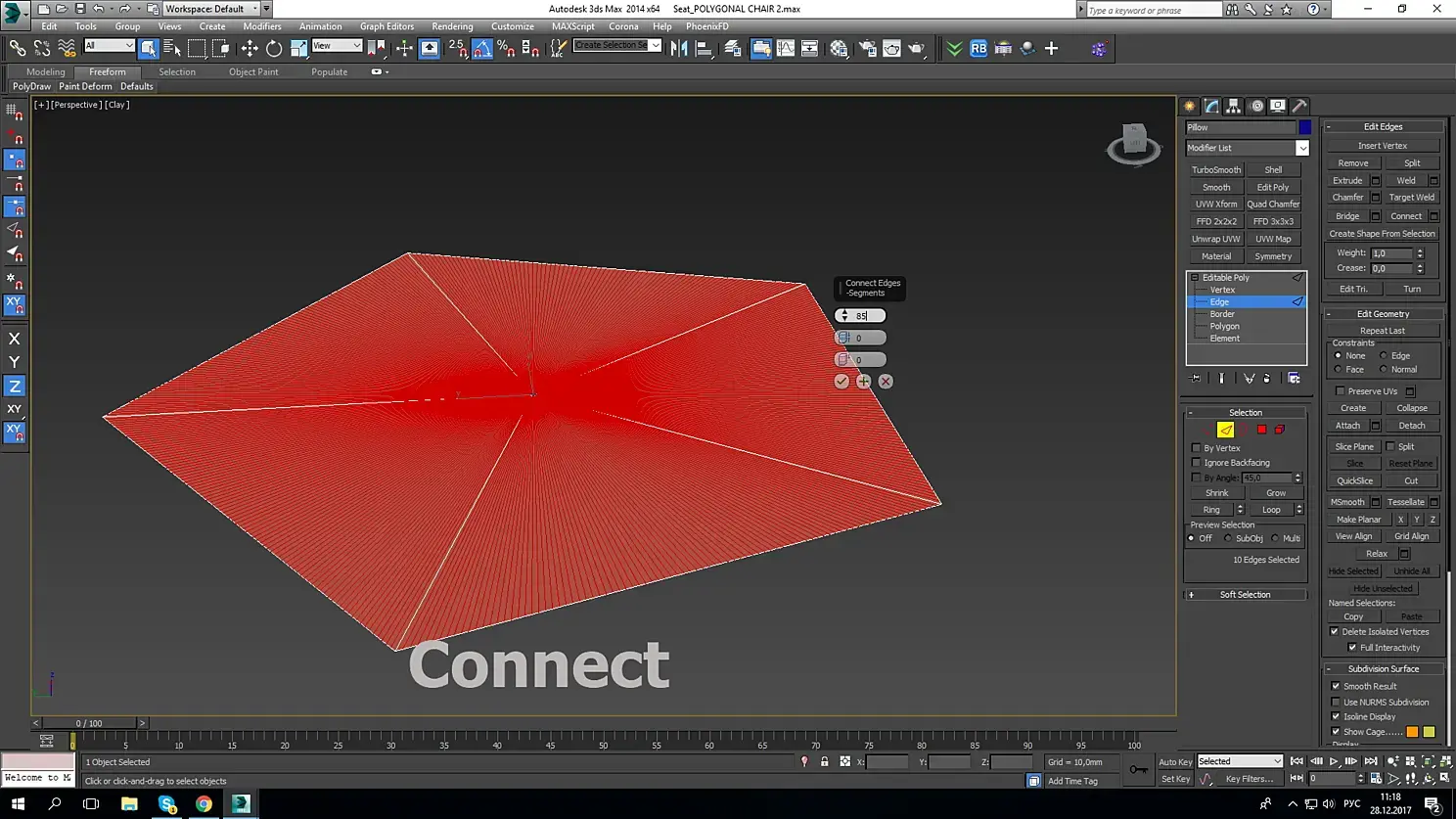Add the TurboSmooth modifier
Viewport: 1456px width, 819px height.
1216,170
